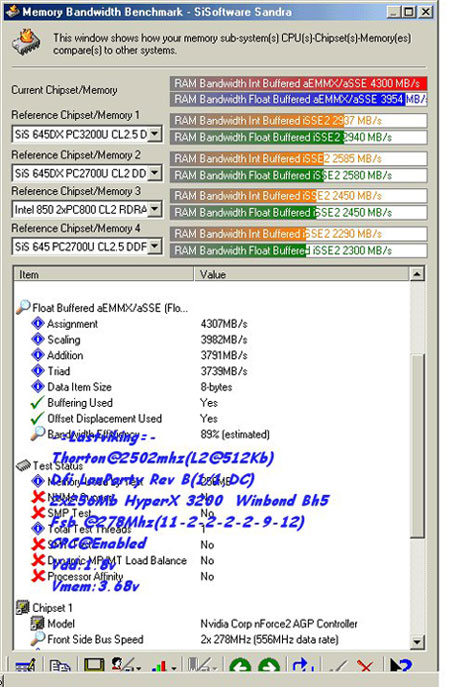The height and width of the screenshot is (687, 475).
Task: Click the user wizard toolbar icon
Action: pyautogui.click(x=121, y=665)
